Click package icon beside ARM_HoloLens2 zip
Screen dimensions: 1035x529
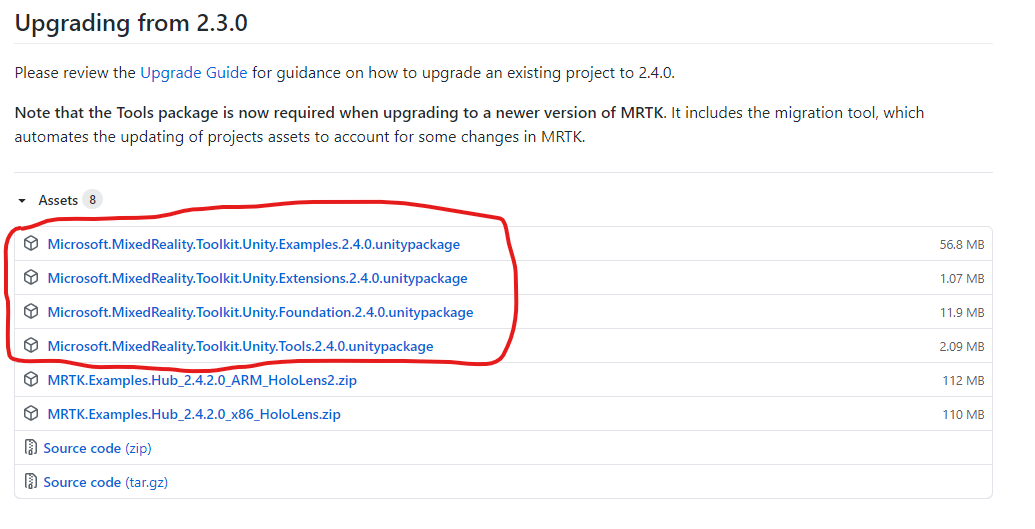pyautogui.click(x=31, y=379)
